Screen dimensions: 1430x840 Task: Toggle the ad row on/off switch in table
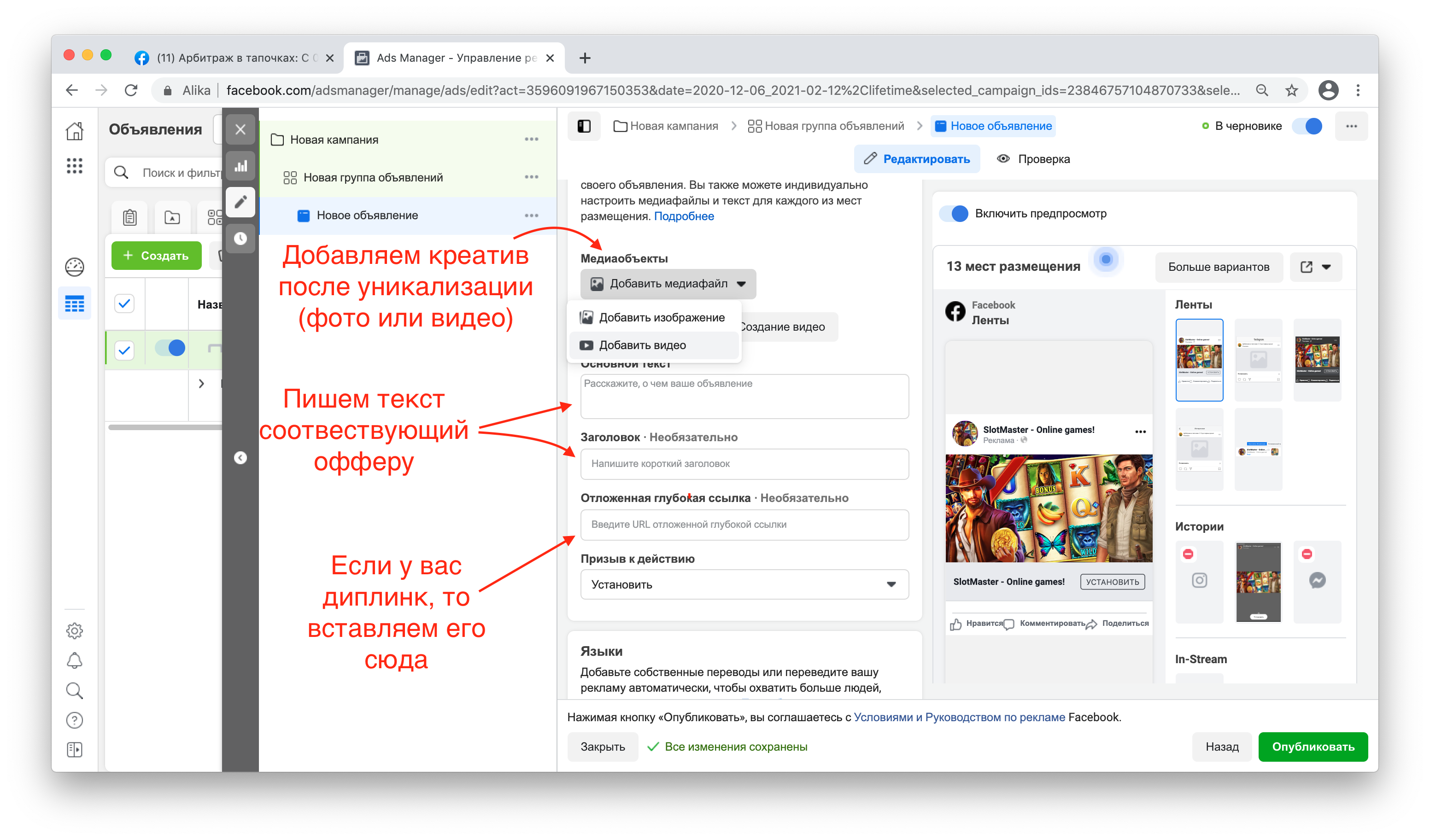170,348
